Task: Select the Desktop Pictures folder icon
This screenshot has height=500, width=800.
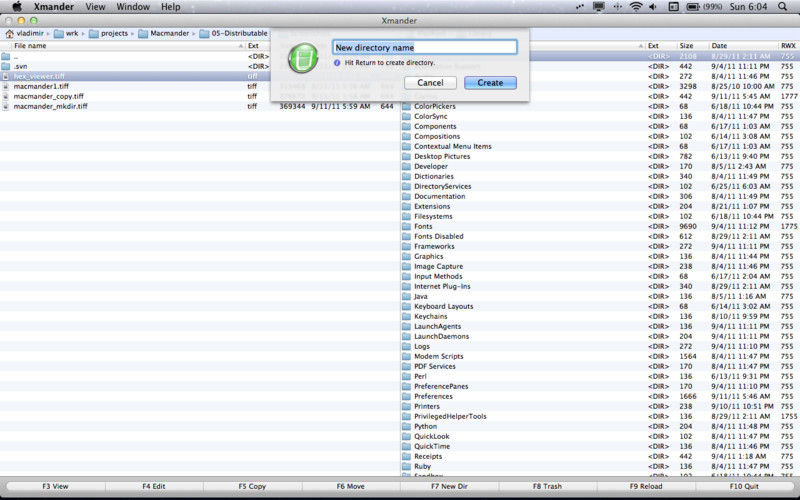Action: pyautogui.click(x=406, y=156)
